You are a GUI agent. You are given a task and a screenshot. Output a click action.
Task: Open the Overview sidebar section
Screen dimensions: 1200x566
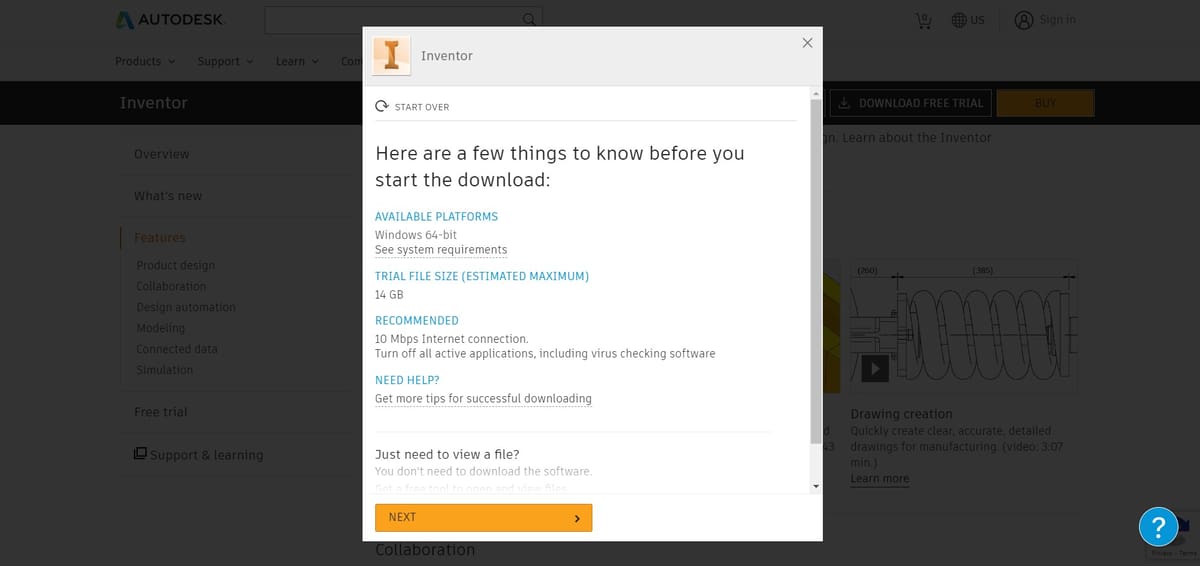[x=161, y=154]
